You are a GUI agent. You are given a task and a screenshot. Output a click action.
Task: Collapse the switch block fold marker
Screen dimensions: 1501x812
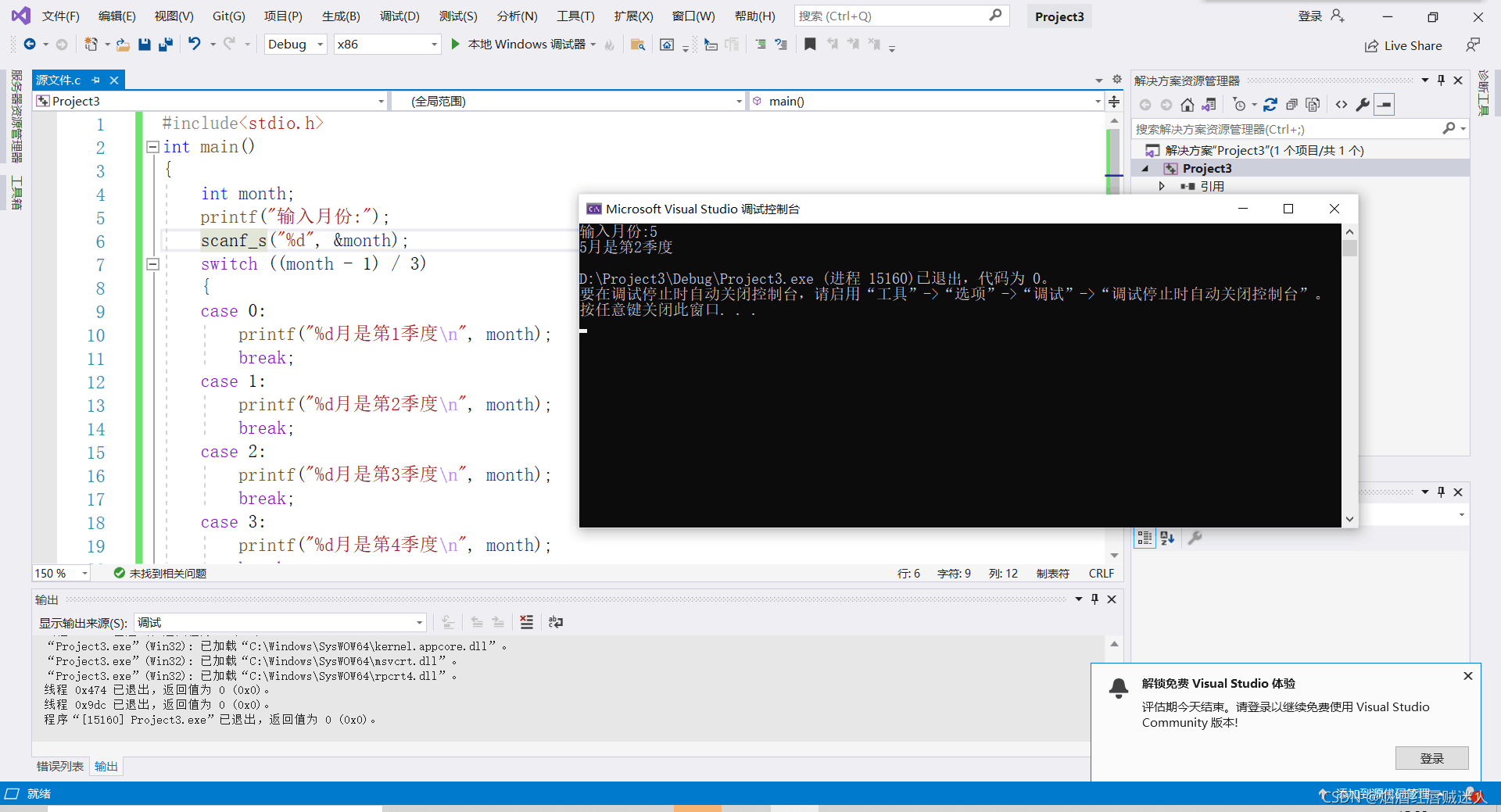153,264
